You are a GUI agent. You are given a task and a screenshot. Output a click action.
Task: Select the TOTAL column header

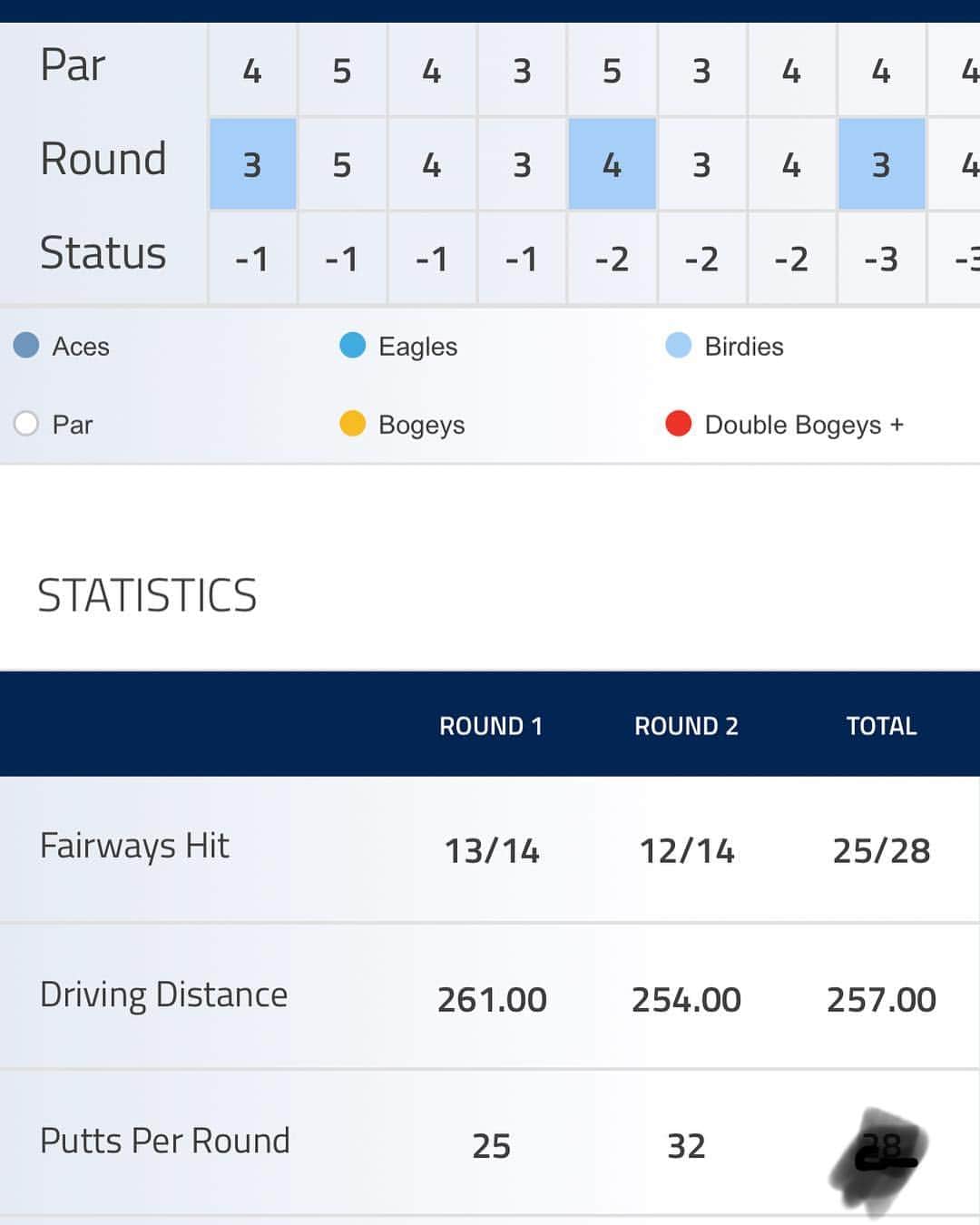point(881,726)
